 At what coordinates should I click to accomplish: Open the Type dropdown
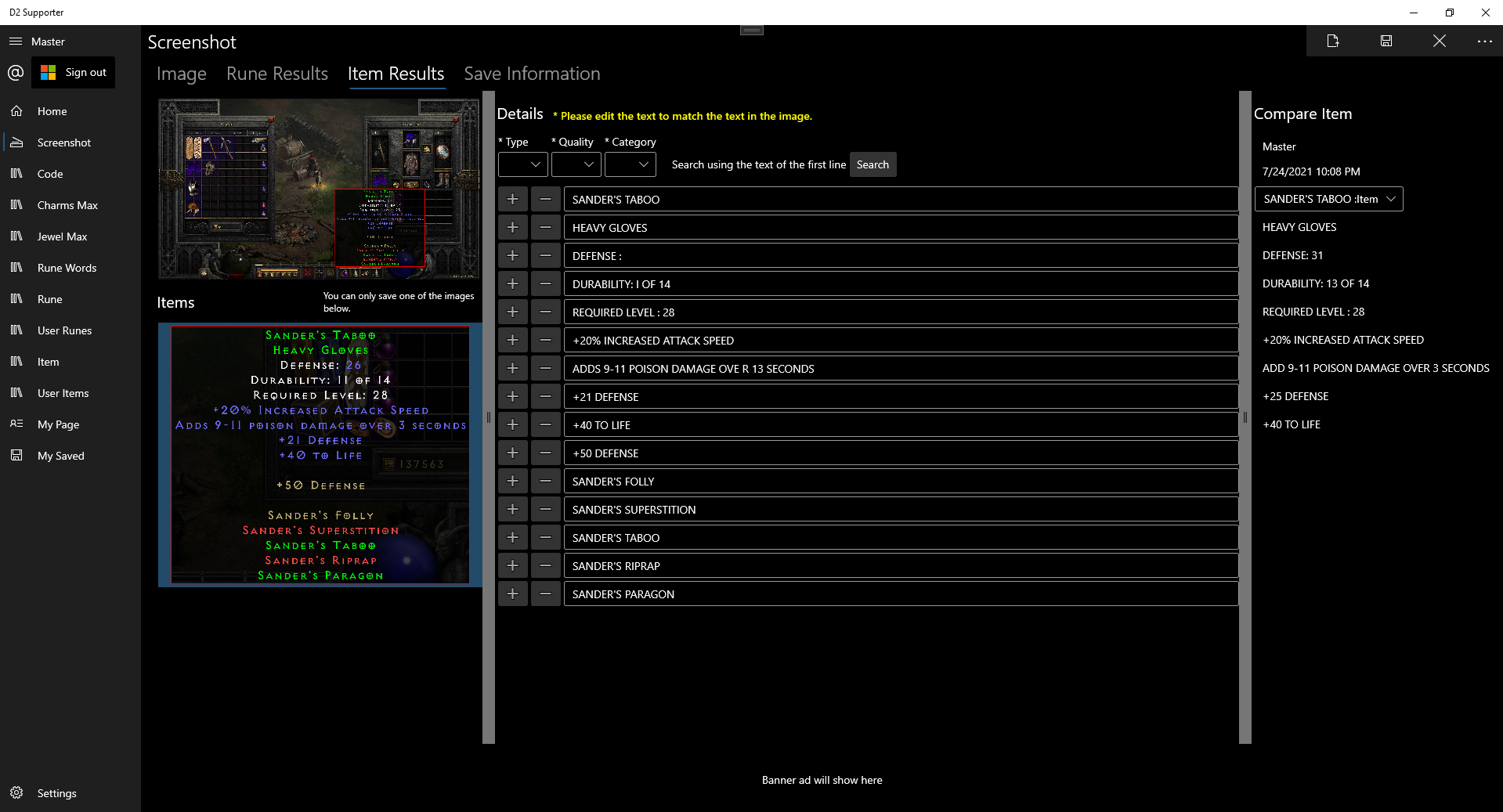(523, 164)
